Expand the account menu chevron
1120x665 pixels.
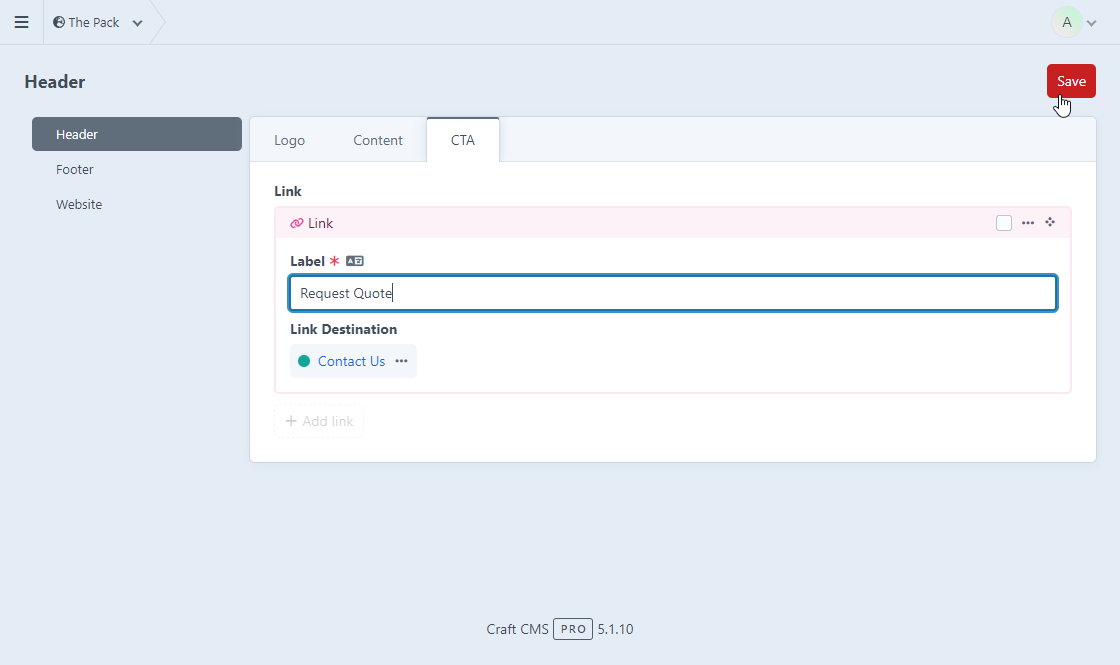click(x=1092, y=23)
